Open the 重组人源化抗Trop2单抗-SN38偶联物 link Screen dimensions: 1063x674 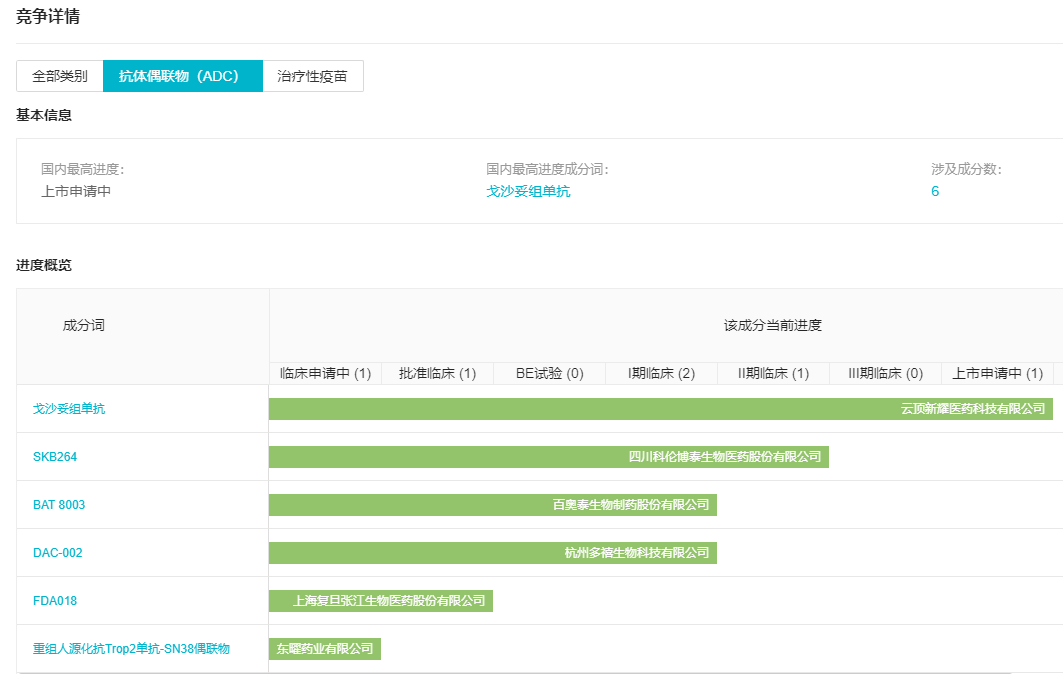click(132, 649)
